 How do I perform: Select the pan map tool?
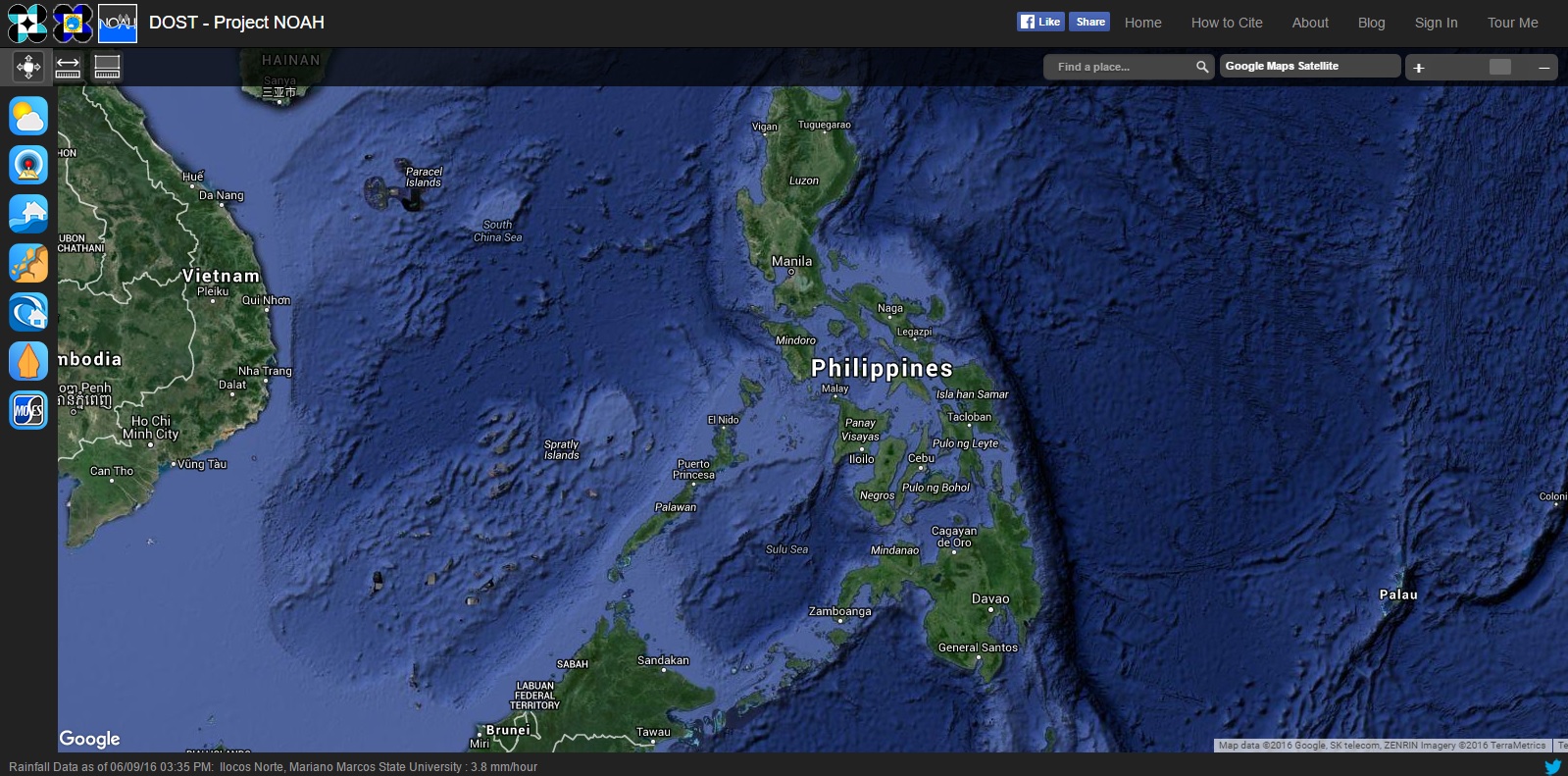[x=27, y=67]
